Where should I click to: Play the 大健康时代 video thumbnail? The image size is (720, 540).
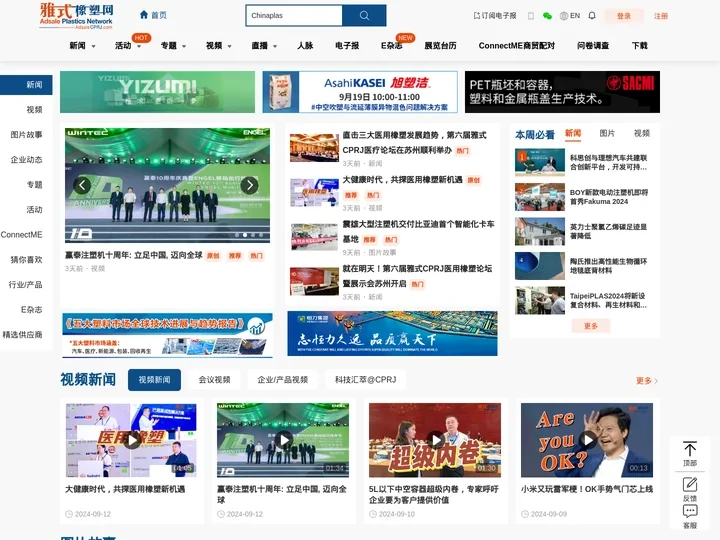click(x=131, y=440)
